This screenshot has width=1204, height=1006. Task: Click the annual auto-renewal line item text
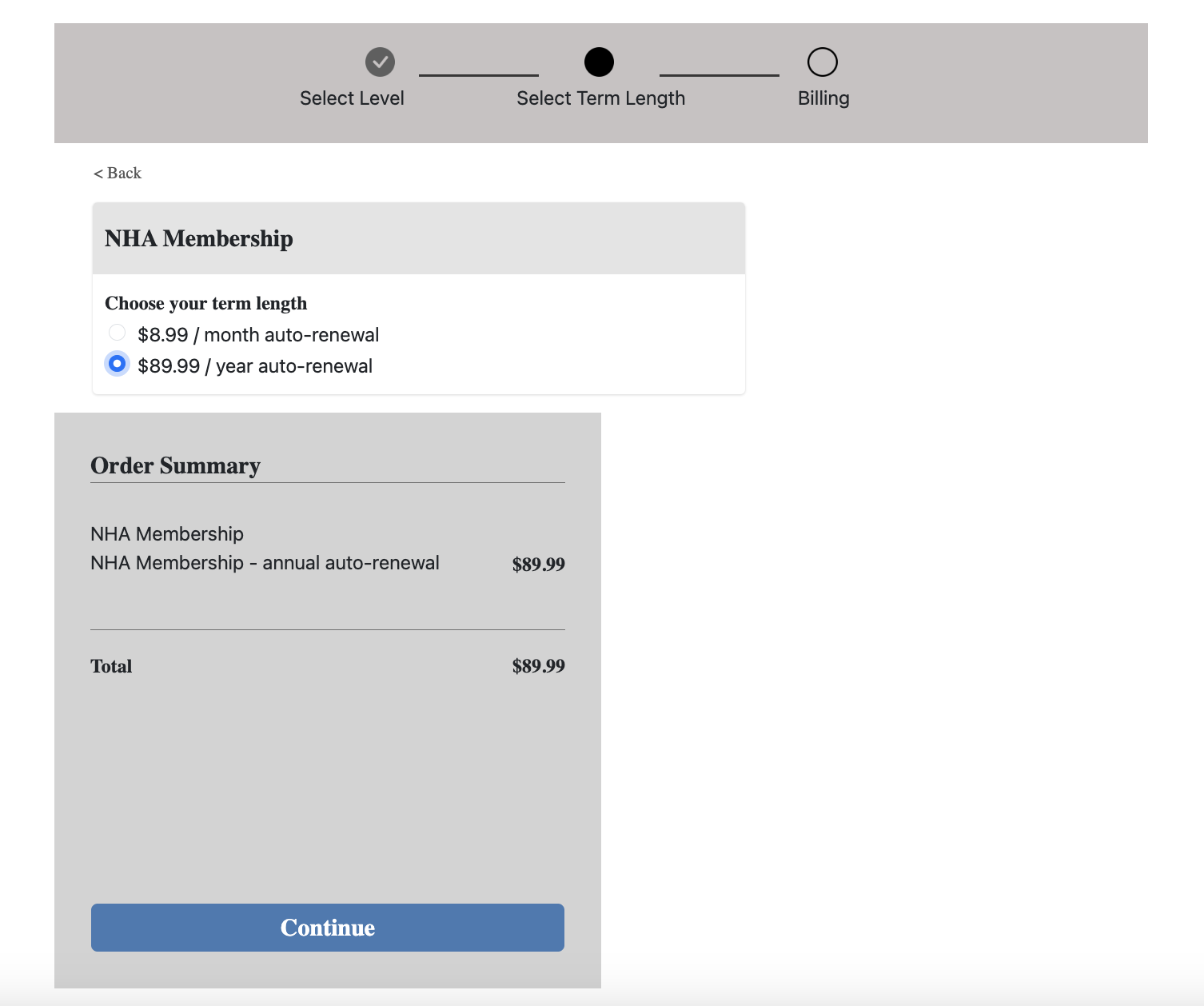[x=265, y=563]
